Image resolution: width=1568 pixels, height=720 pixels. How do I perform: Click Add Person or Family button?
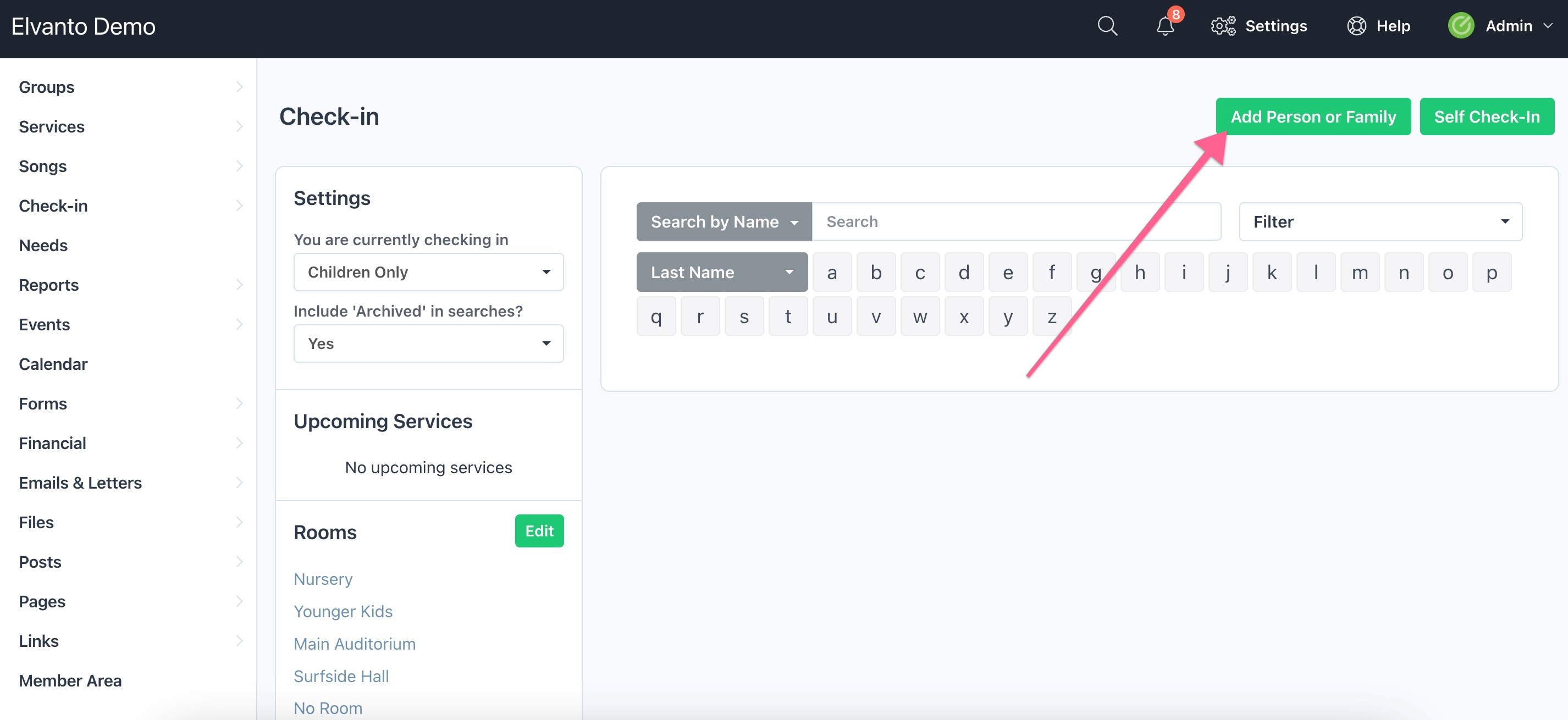pyautogui.click(x=1312, y=117)
